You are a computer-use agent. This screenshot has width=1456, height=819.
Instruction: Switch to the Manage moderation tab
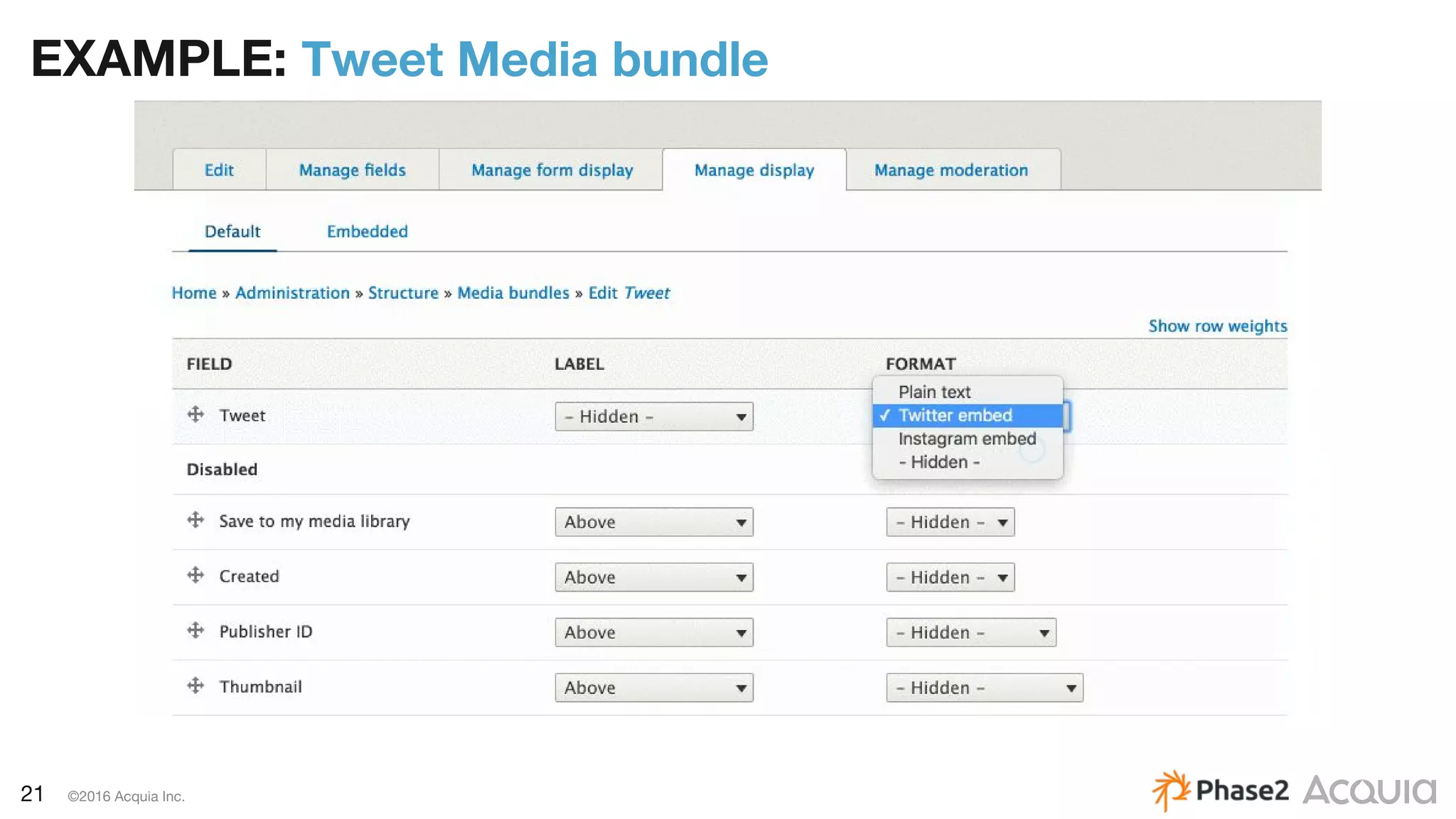[x=951, y=170]
